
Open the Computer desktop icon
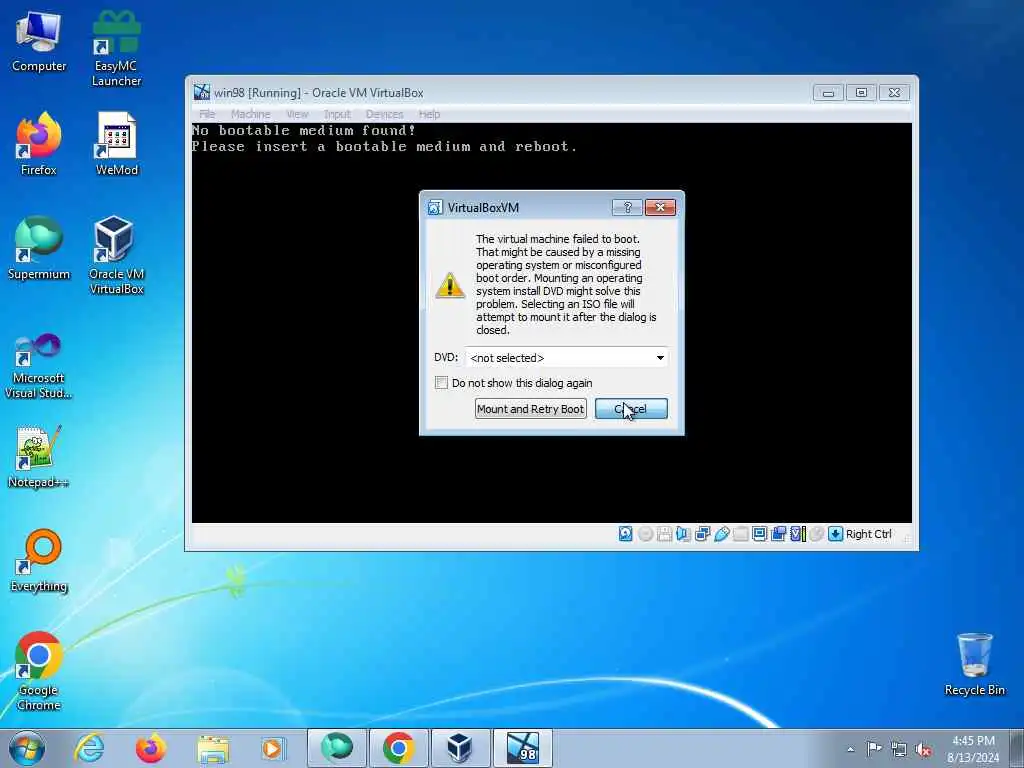(x=39, y=41)
